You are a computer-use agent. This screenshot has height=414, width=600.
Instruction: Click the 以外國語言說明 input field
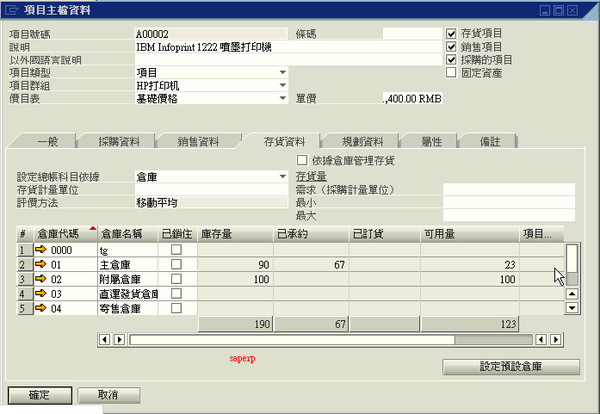click(289, 60)
